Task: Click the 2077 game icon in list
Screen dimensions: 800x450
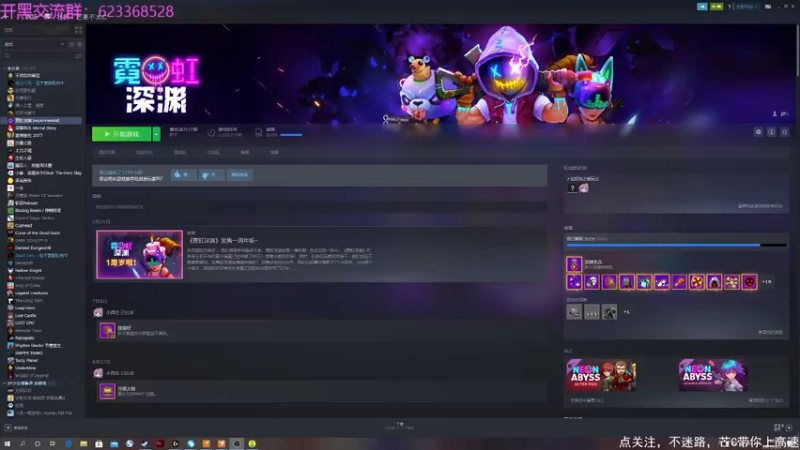Action: [x=10, y=135]
